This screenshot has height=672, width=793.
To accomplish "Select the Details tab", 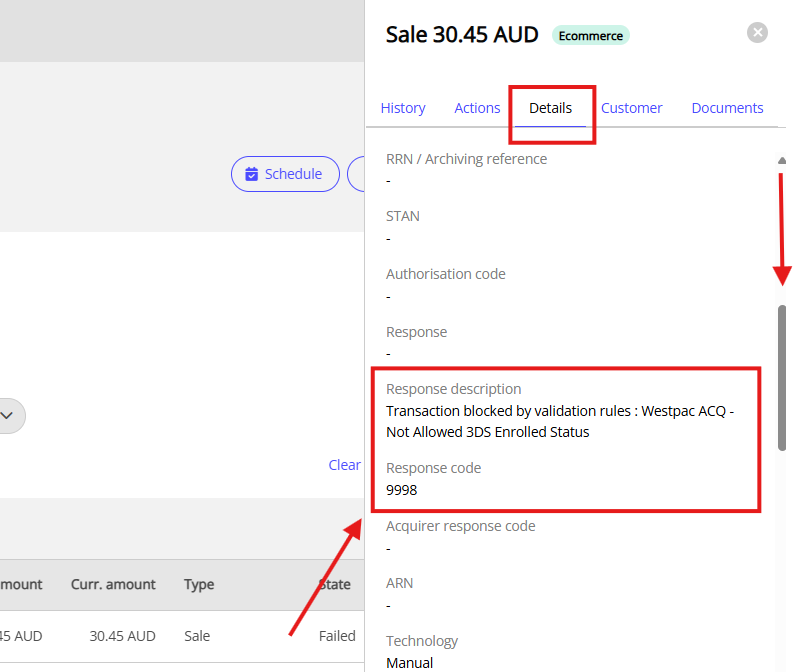I will pyautogui.click(x=550, y=108).
